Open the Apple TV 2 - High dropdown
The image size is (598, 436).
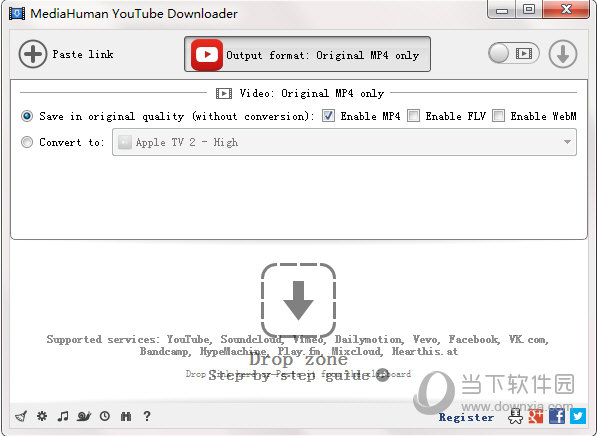pos(344,142)
